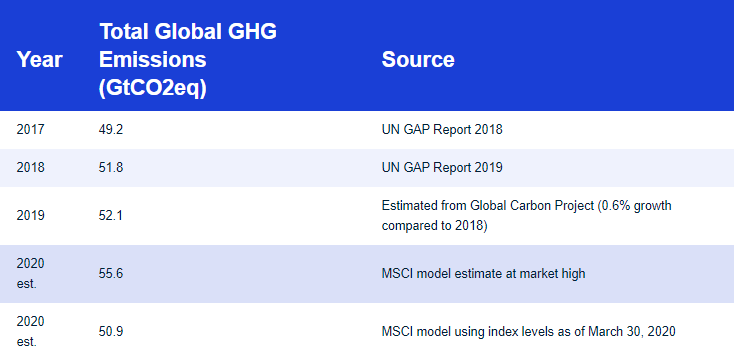Select the year 2018 cell
This screenshot has height=360, width=734.
[x=30, y=168]
